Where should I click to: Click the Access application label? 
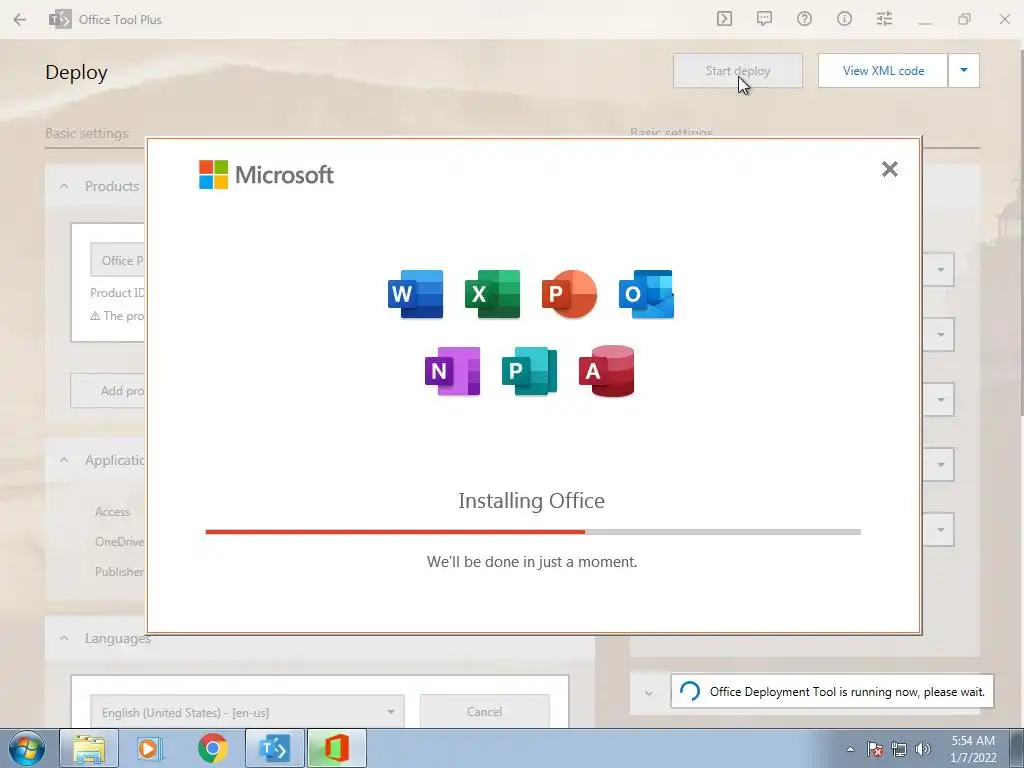pos(112,512)
